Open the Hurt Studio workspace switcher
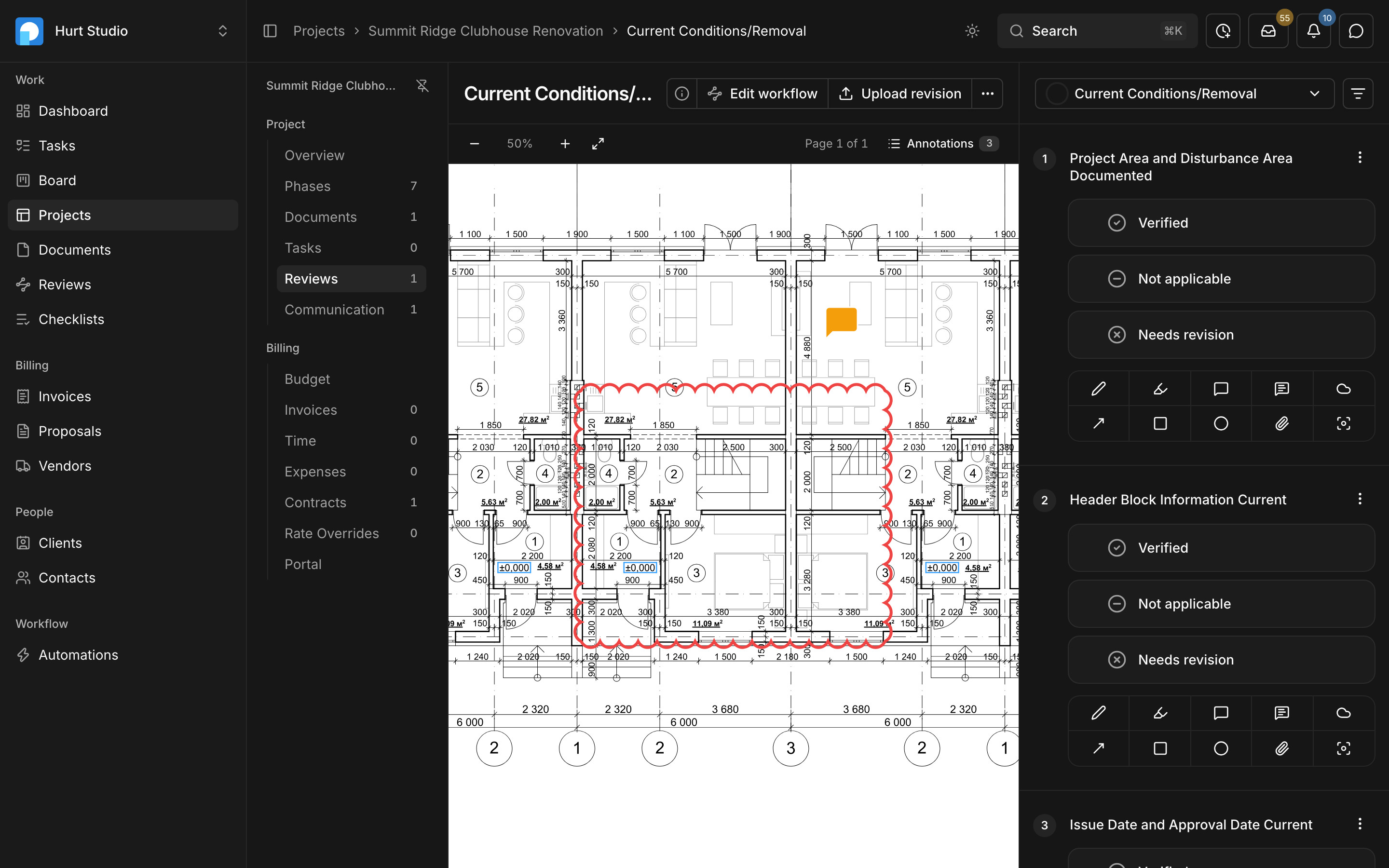Image resolution: width=1389 pixels, height=868 pixels. (123, 31)
